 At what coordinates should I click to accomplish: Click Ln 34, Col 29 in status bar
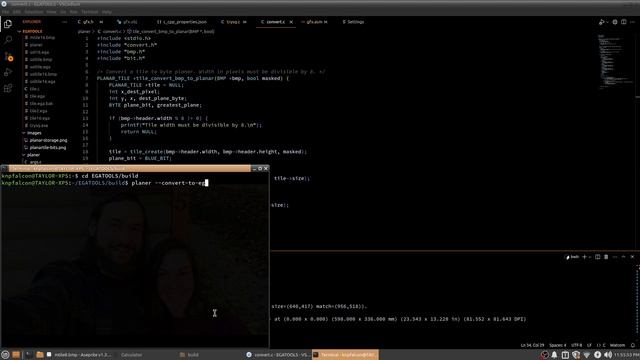click(x=532, y=345)
